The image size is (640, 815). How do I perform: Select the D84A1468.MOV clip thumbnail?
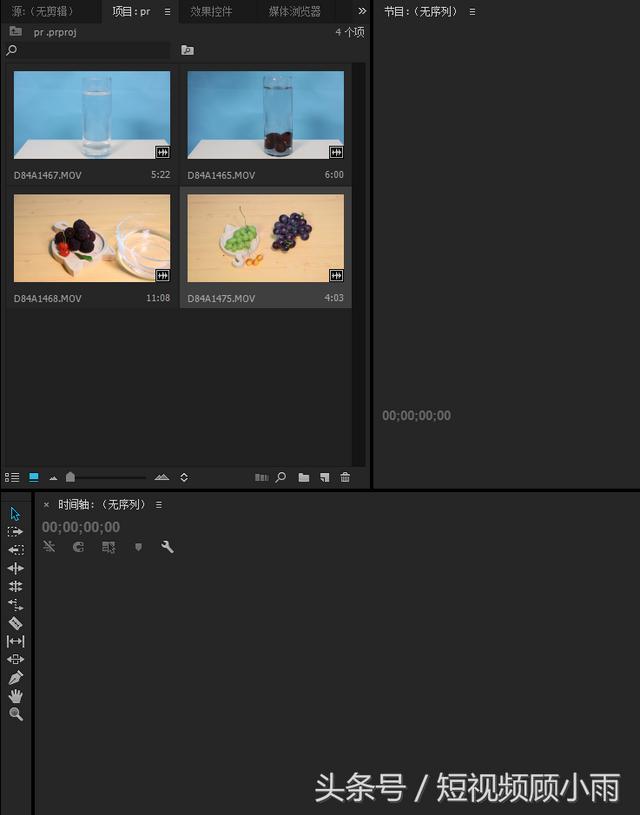point(92,238)
